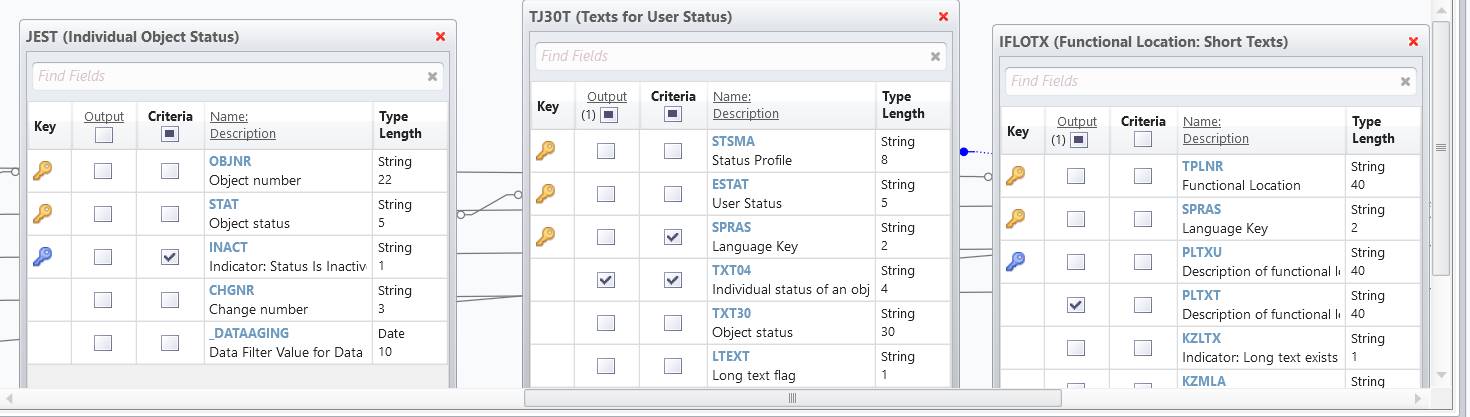Click the blue key icon beside INACT
The width and height of the screenshot is (1470, 417).
pyautogui.click(x=42, y=257)
